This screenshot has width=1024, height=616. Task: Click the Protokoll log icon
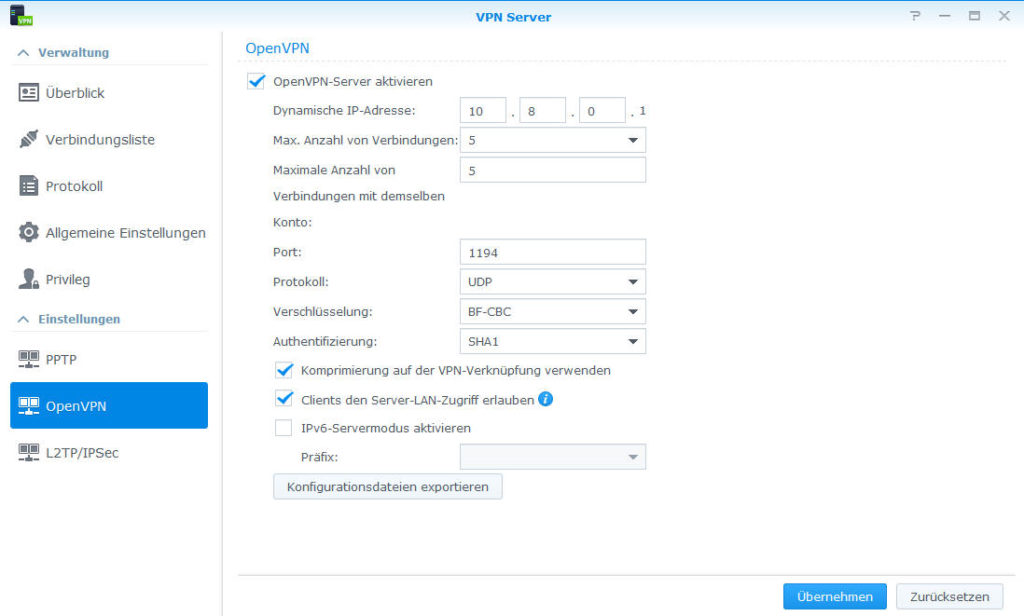tap(28, 186)
